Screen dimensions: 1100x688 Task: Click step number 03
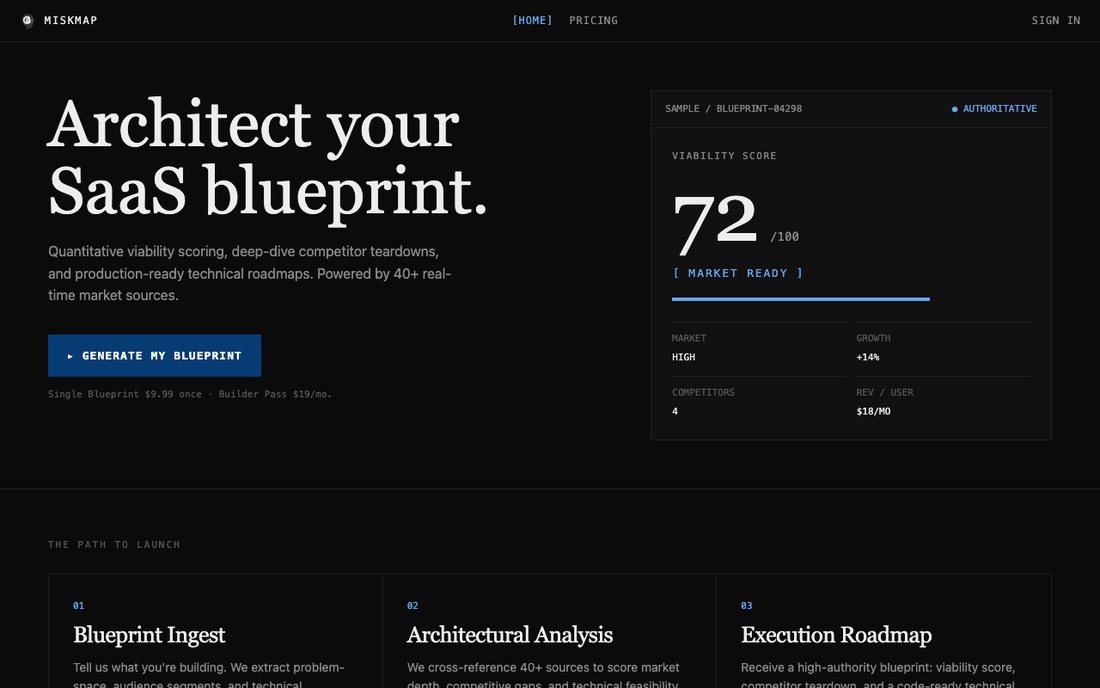[746, 605]
